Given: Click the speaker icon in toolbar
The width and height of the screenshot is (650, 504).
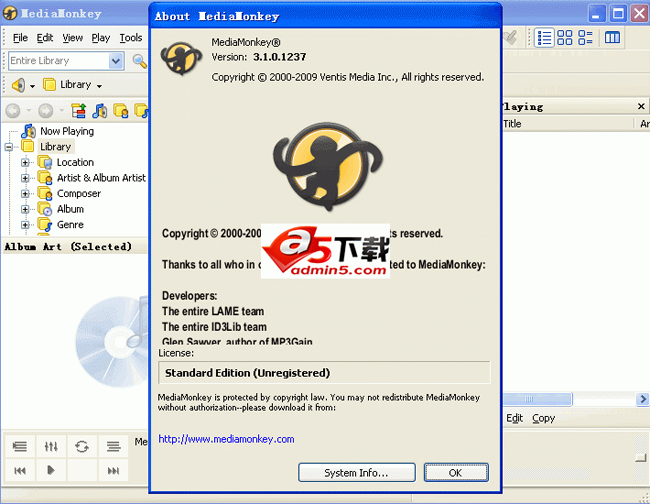Looking at the screenshot, I should click(x=18, y=85).
